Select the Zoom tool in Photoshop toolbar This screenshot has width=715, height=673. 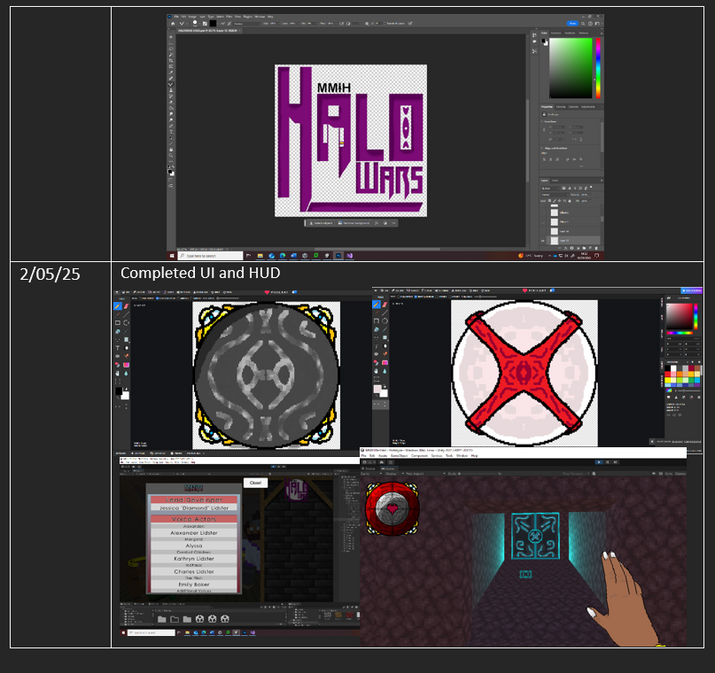tap(171, 155)
